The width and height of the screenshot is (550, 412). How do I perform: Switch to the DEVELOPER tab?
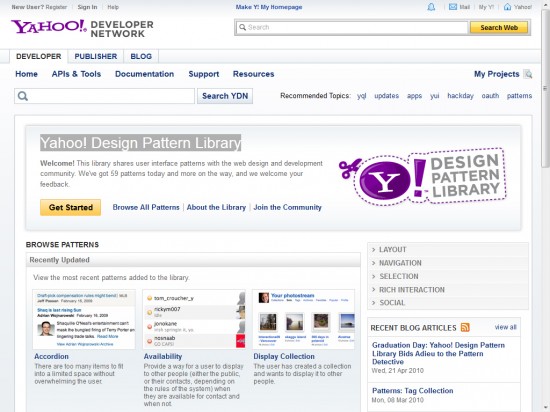39,56
